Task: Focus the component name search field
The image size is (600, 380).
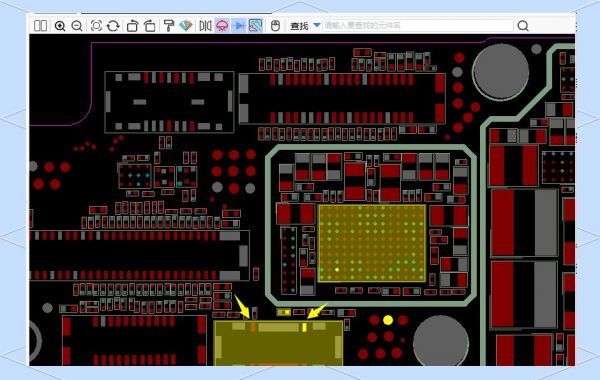Action: pos(418,26)
